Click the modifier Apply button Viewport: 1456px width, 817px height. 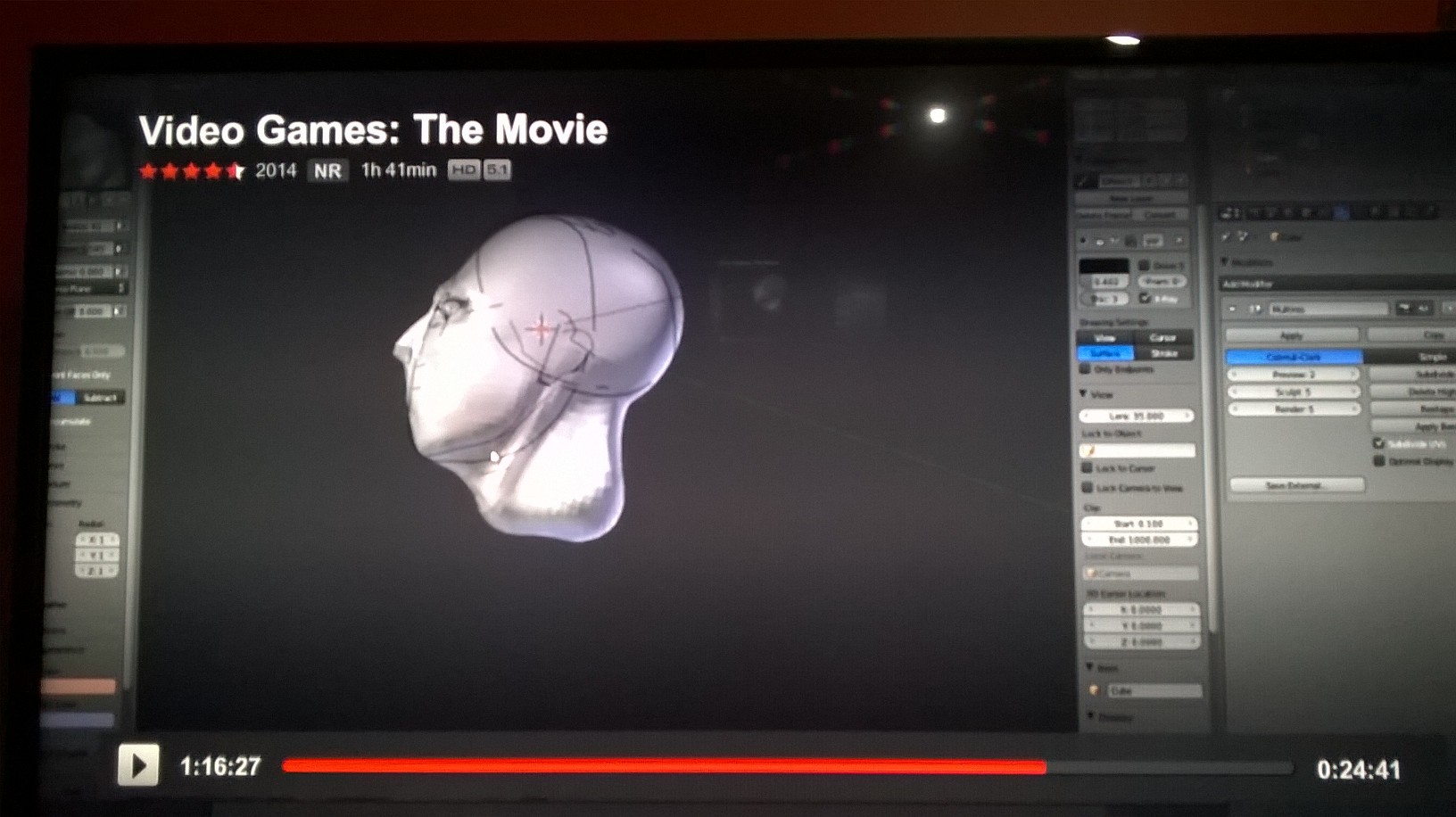(x=1292, y=334)
